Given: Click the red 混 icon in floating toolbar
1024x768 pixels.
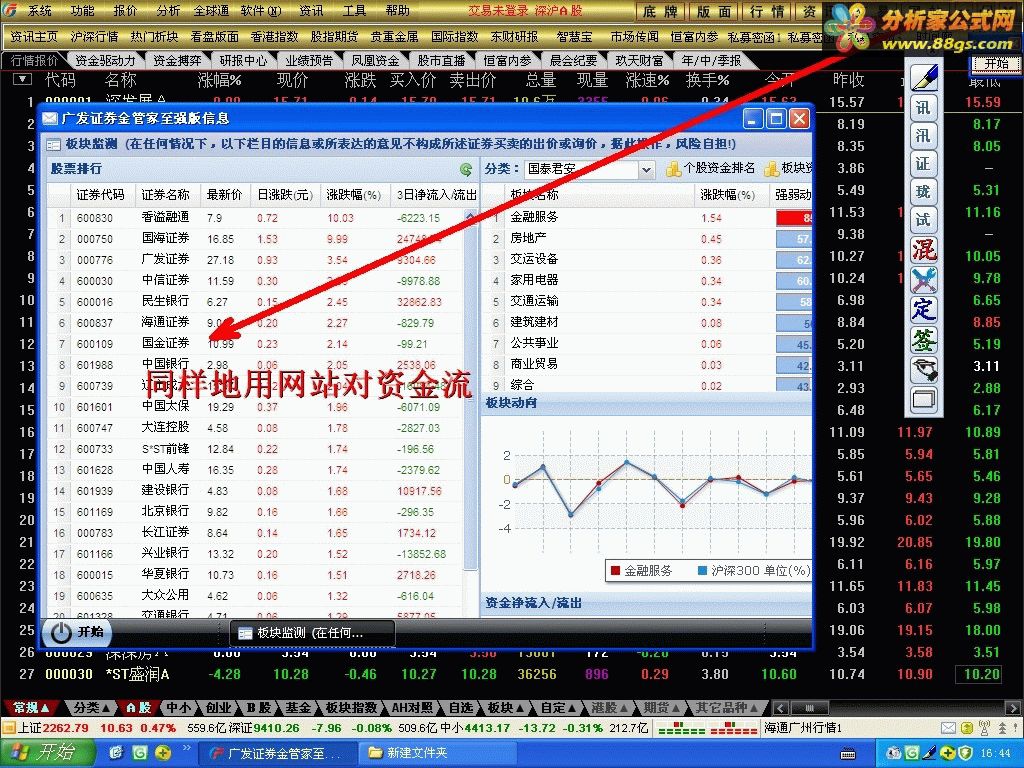Looking at the screenshot, I should coord(924,249).
